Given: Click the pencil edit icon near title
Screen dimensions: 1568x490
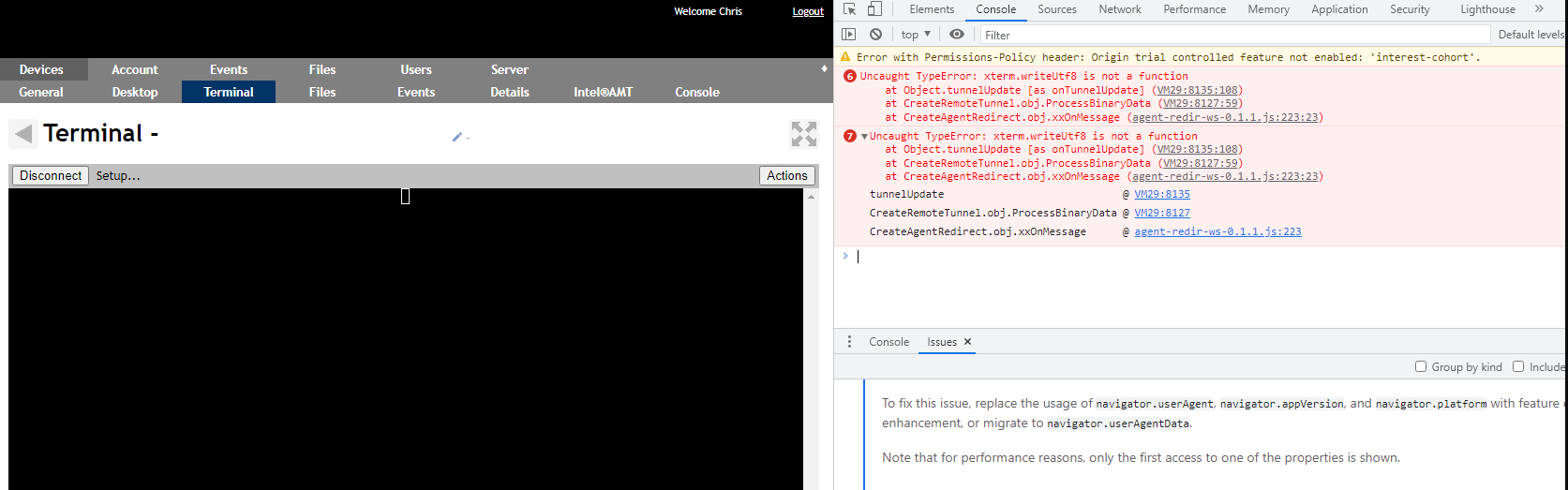Looking at the screenshot, I should [x=457, y=137].
